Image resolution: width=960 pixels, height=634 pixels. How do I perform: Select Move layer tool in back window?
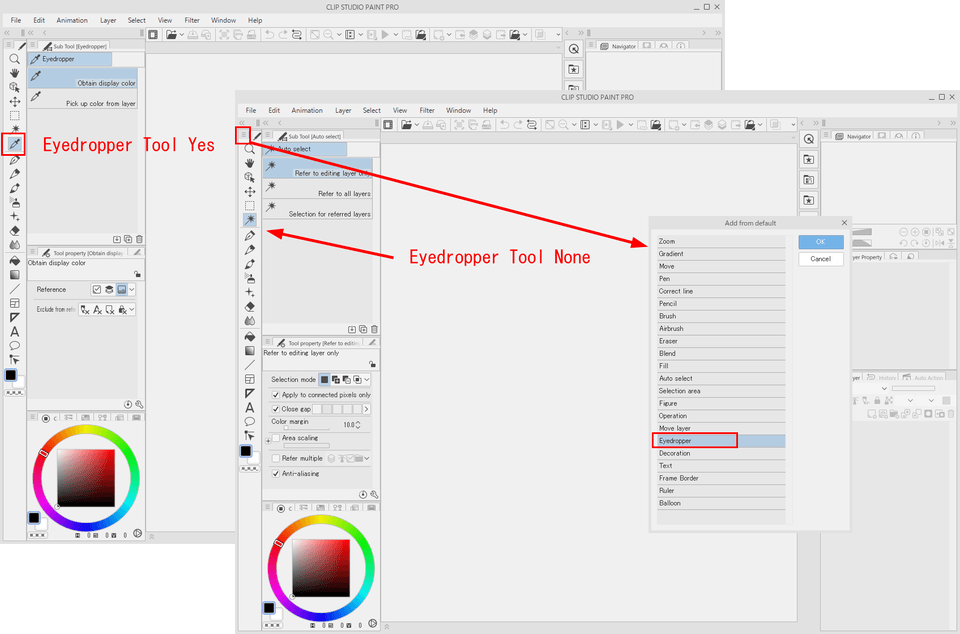14,101
